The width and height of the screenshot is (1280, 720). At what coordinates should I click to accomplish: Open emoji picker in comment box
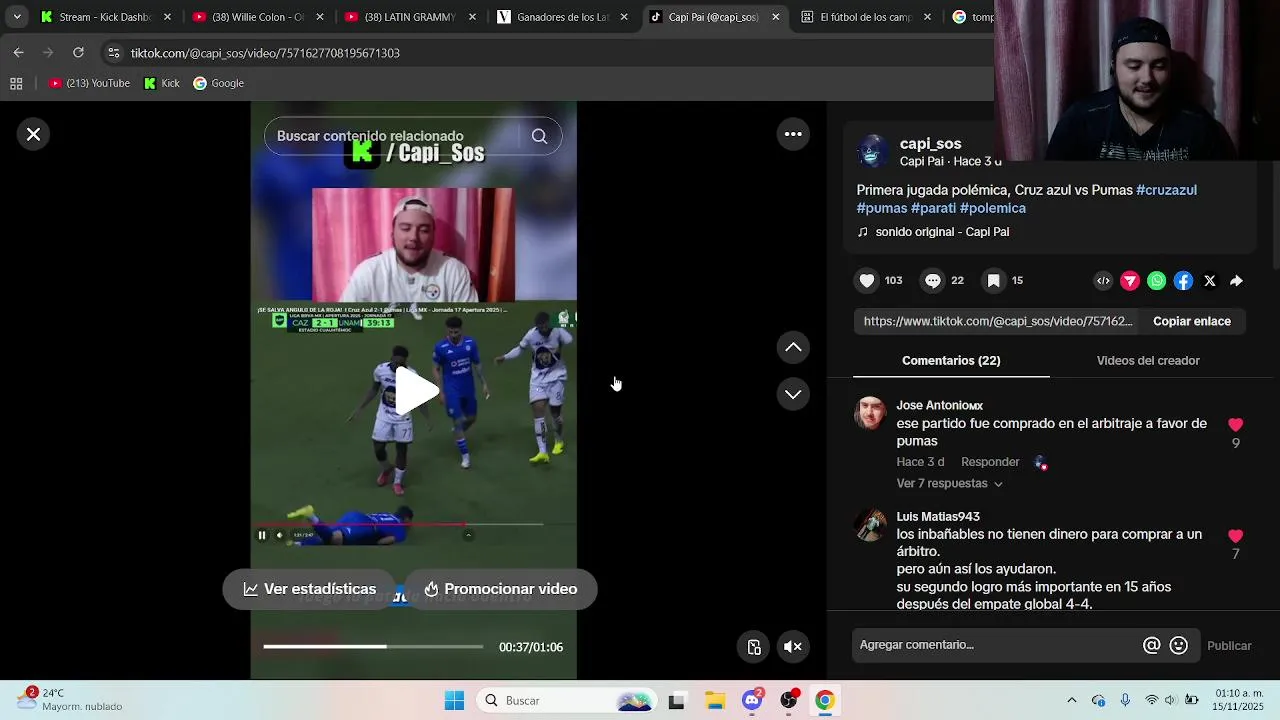coord(1179,646)
